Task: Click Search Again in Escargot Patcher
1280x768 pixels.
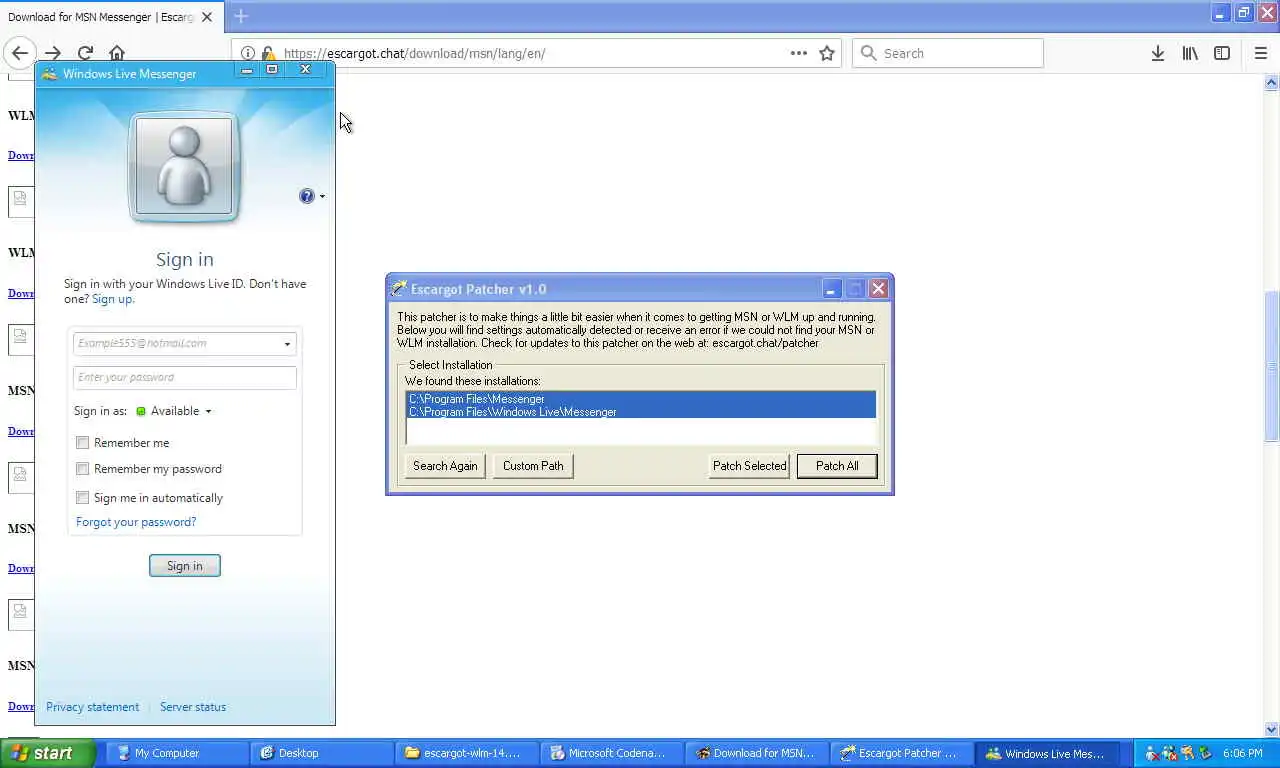Action: pyautogui.click(x=445, y=466)
